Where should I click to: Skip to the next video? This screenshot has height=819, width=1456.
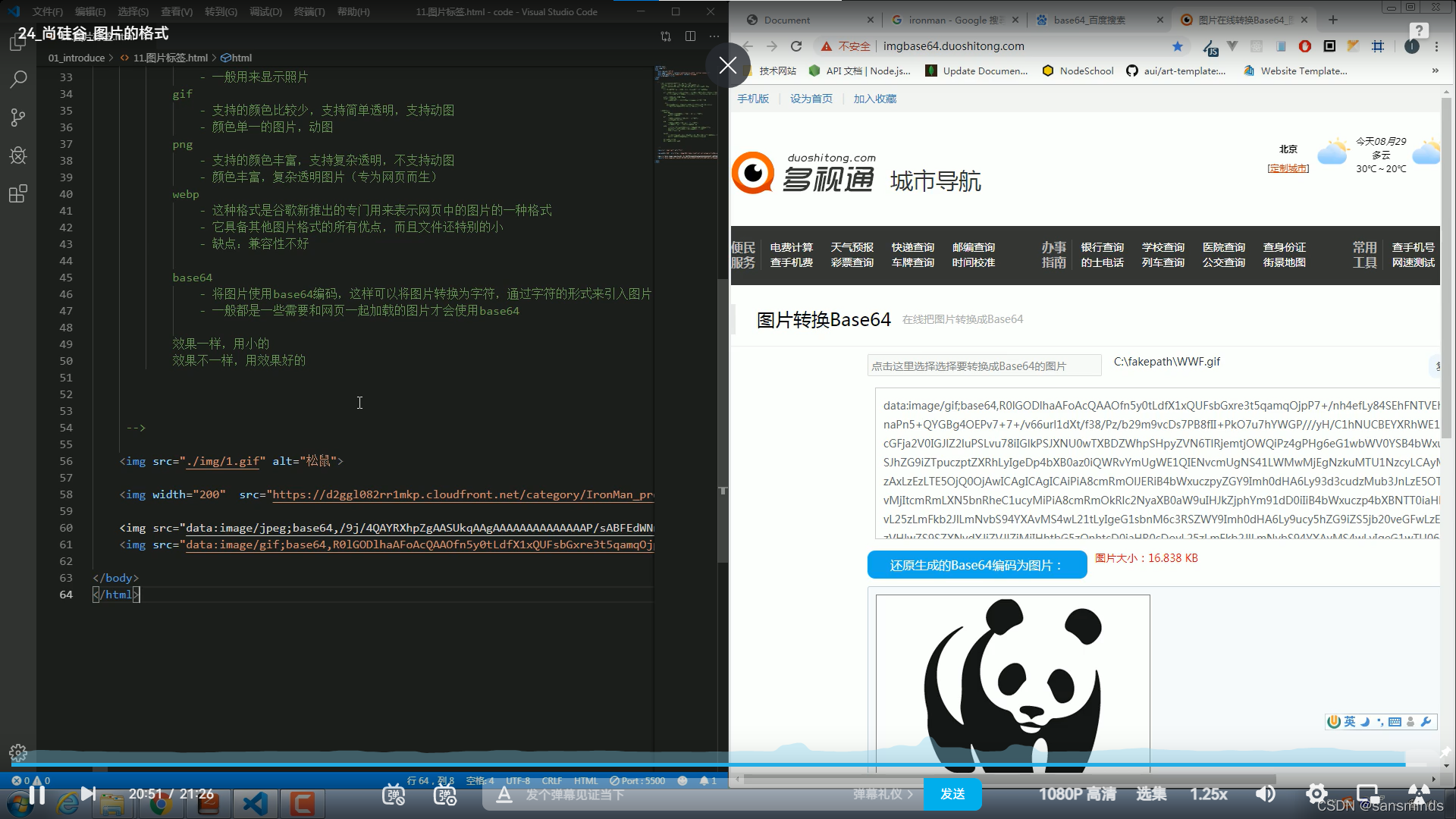tap(88, 794)
